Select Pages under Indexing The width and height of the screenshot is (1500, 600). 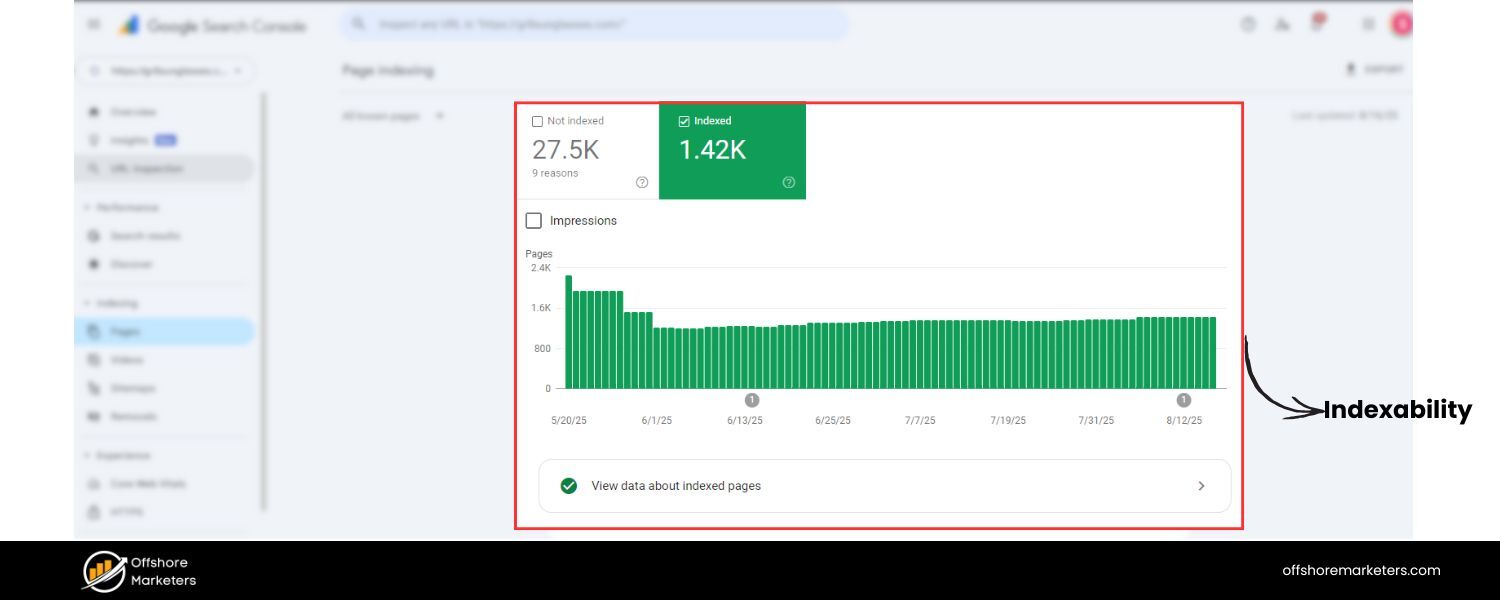point(124,331)
